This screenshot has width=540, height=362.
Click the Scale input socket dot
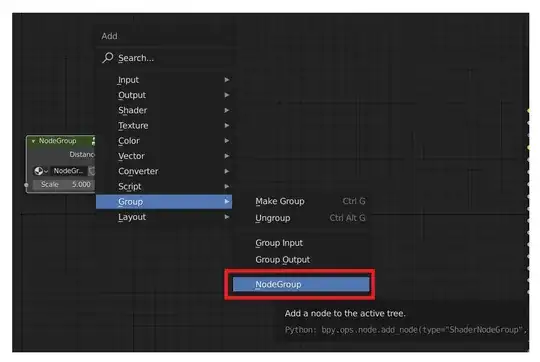[27, 185]
